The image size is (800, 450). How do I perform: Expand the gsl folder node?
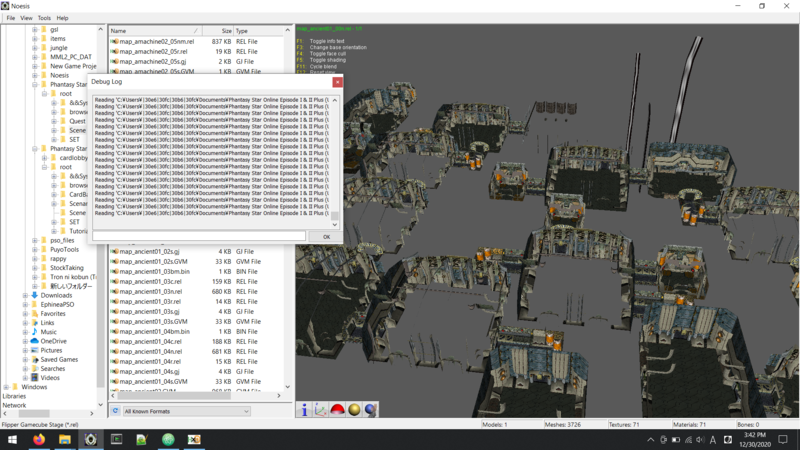(35, 30)
